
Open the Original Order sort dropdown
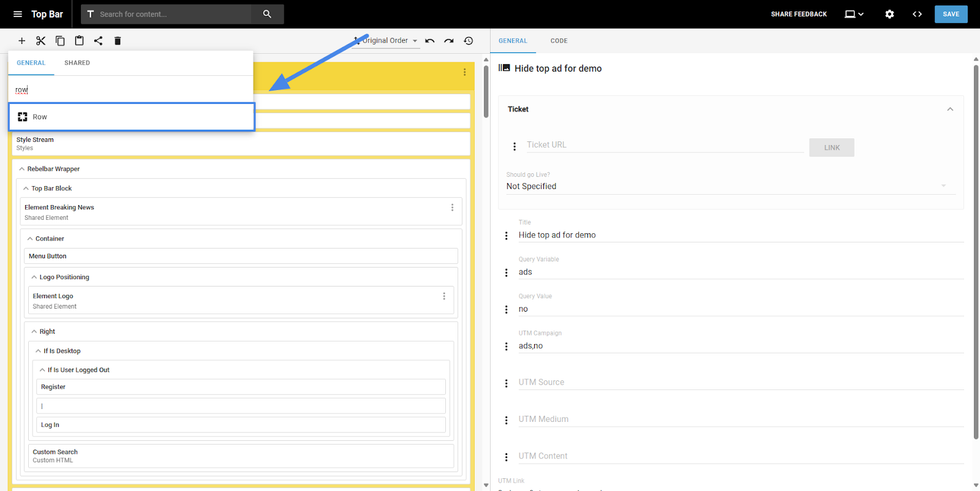389,41
